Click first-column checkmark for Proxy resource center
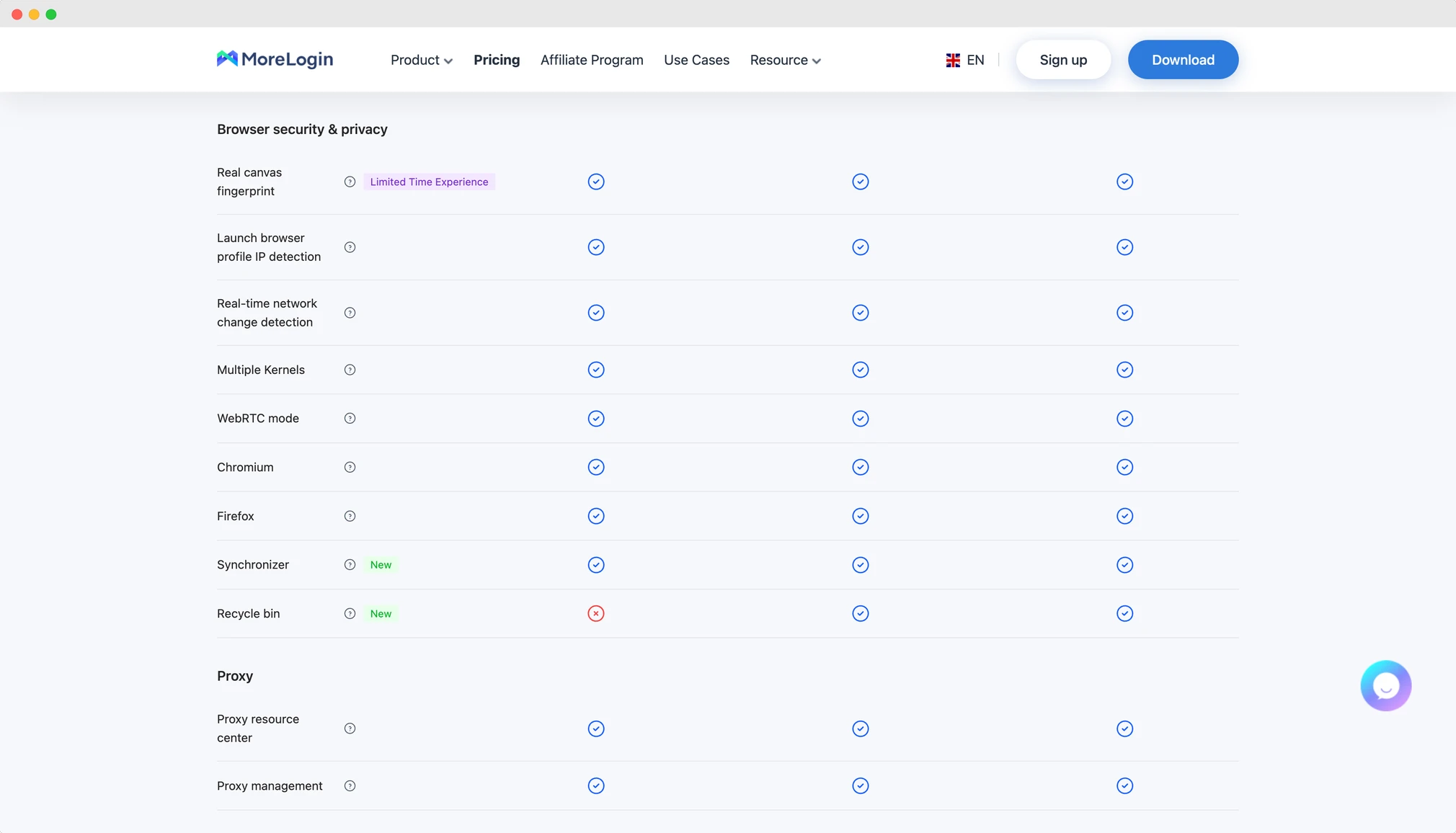 point(595,729)
